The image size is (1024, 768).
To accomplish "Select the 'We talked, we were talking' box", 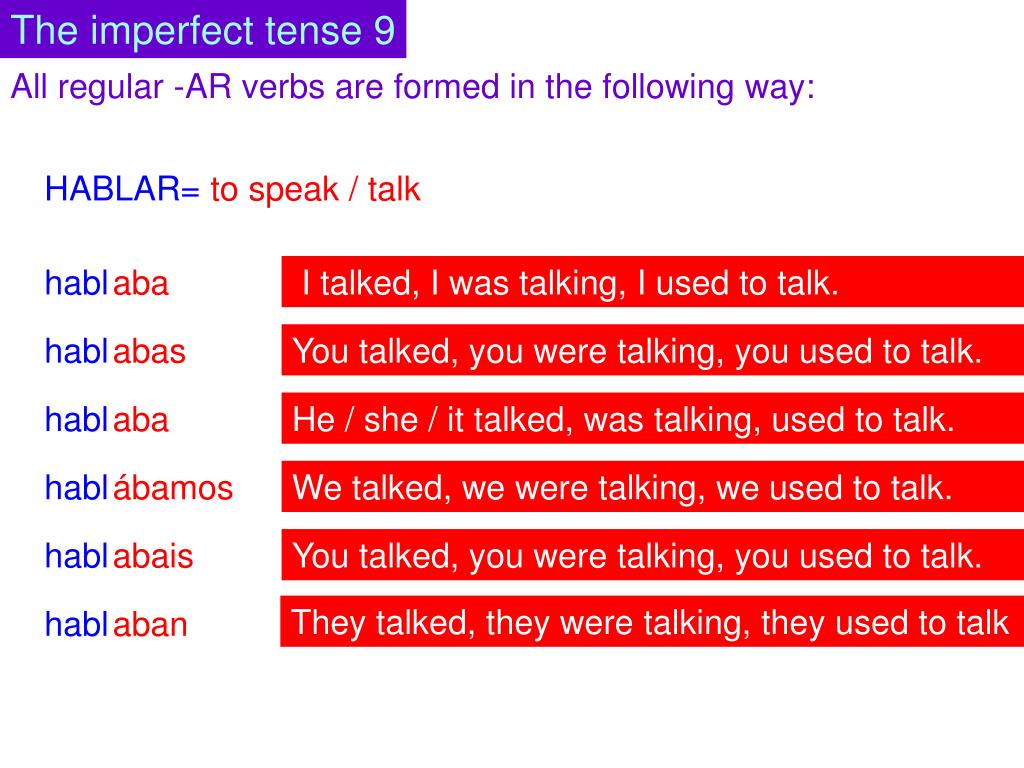I will (652, 487).
